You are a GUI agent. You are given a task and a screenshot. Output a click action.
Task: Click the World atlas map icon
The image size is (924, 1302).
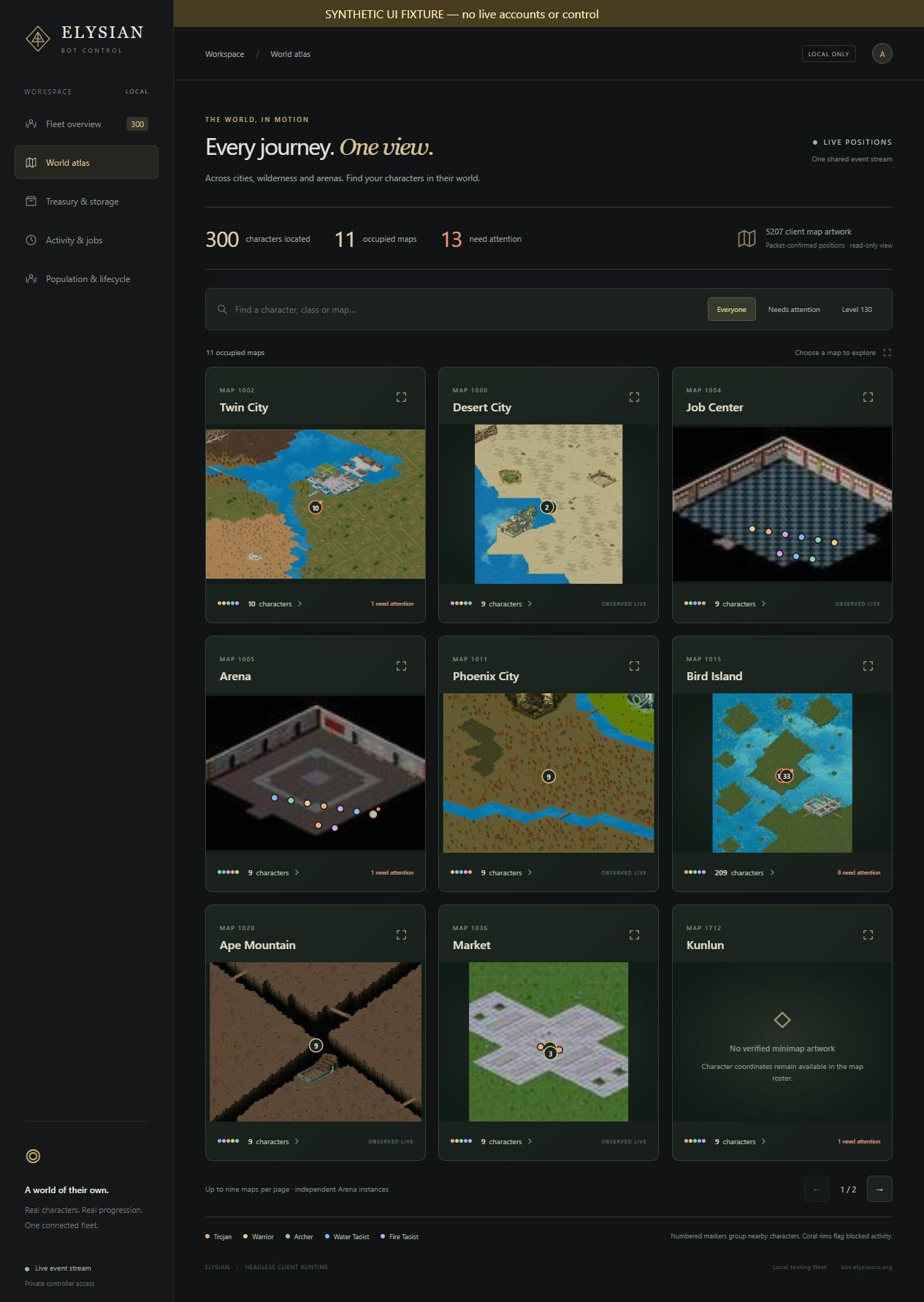(31, 163)
